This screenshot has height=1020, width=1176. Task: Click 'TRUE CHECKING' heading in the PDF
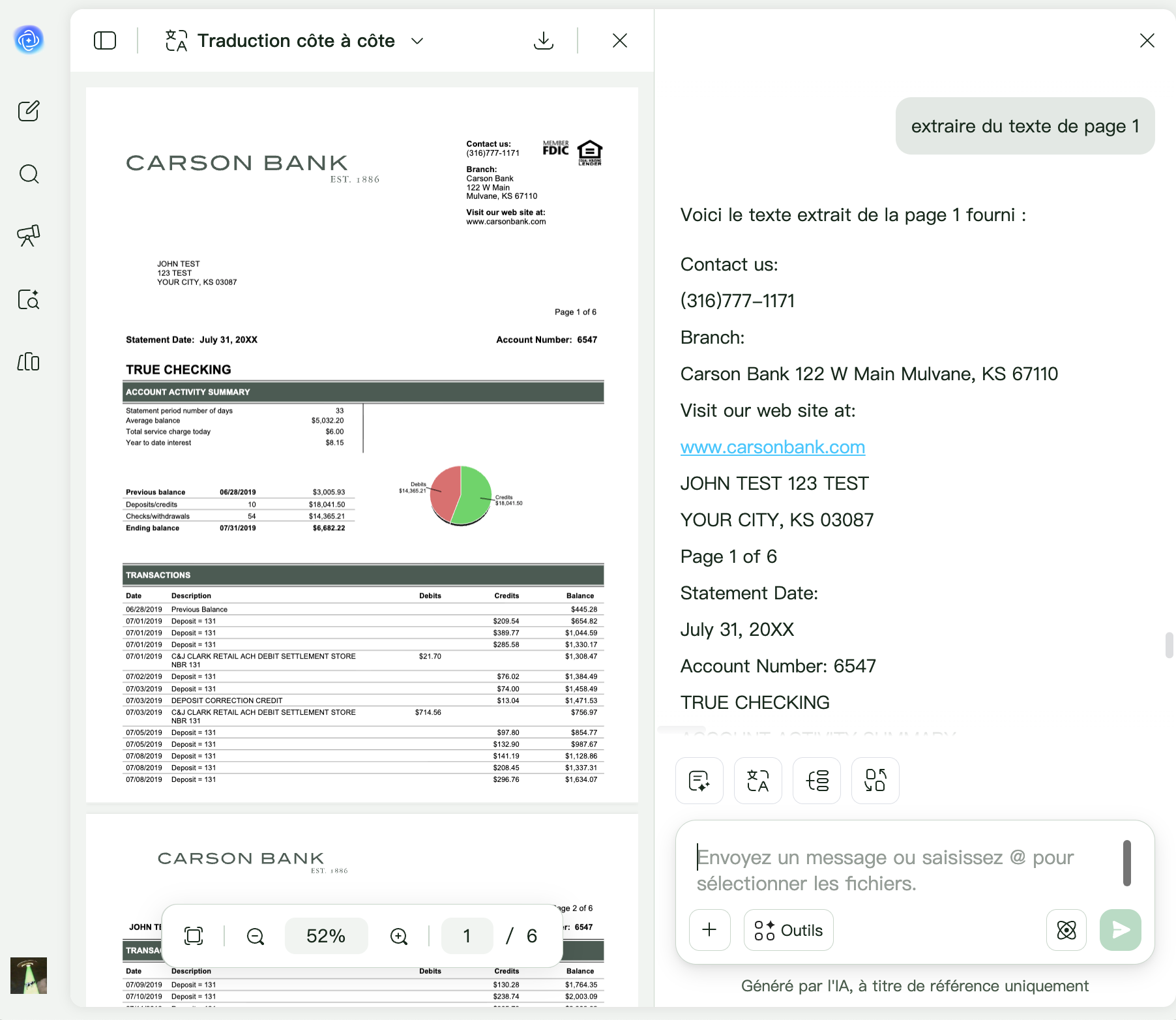179,370
